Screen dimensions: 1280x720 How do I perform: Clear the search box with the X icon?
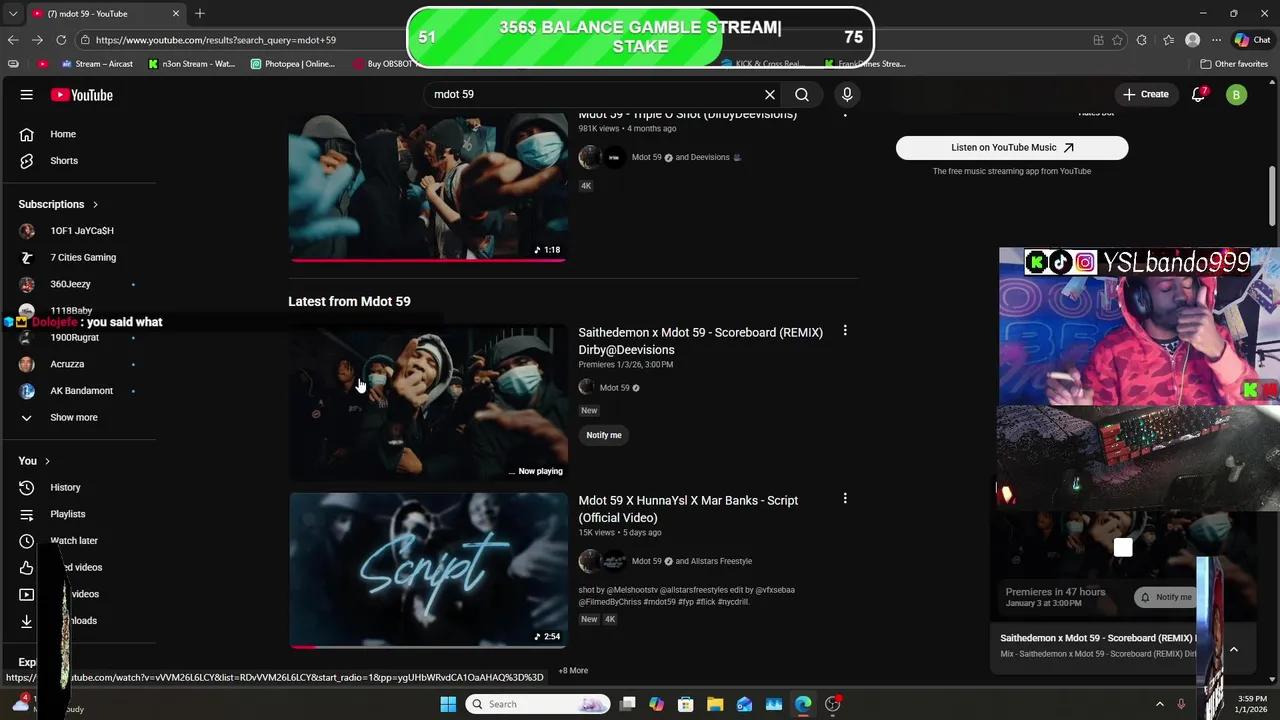coord(770,95)
